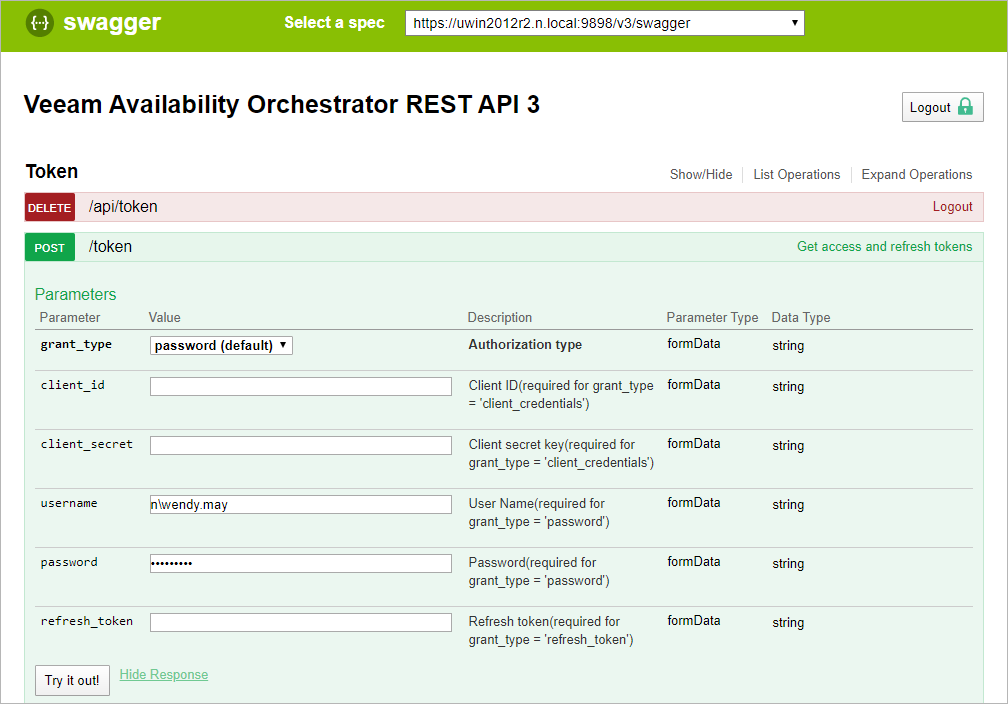Click the Logout button at top right
Image resolution: width=1008 pixels, height=704 pixels.
(x=942, y=107)
